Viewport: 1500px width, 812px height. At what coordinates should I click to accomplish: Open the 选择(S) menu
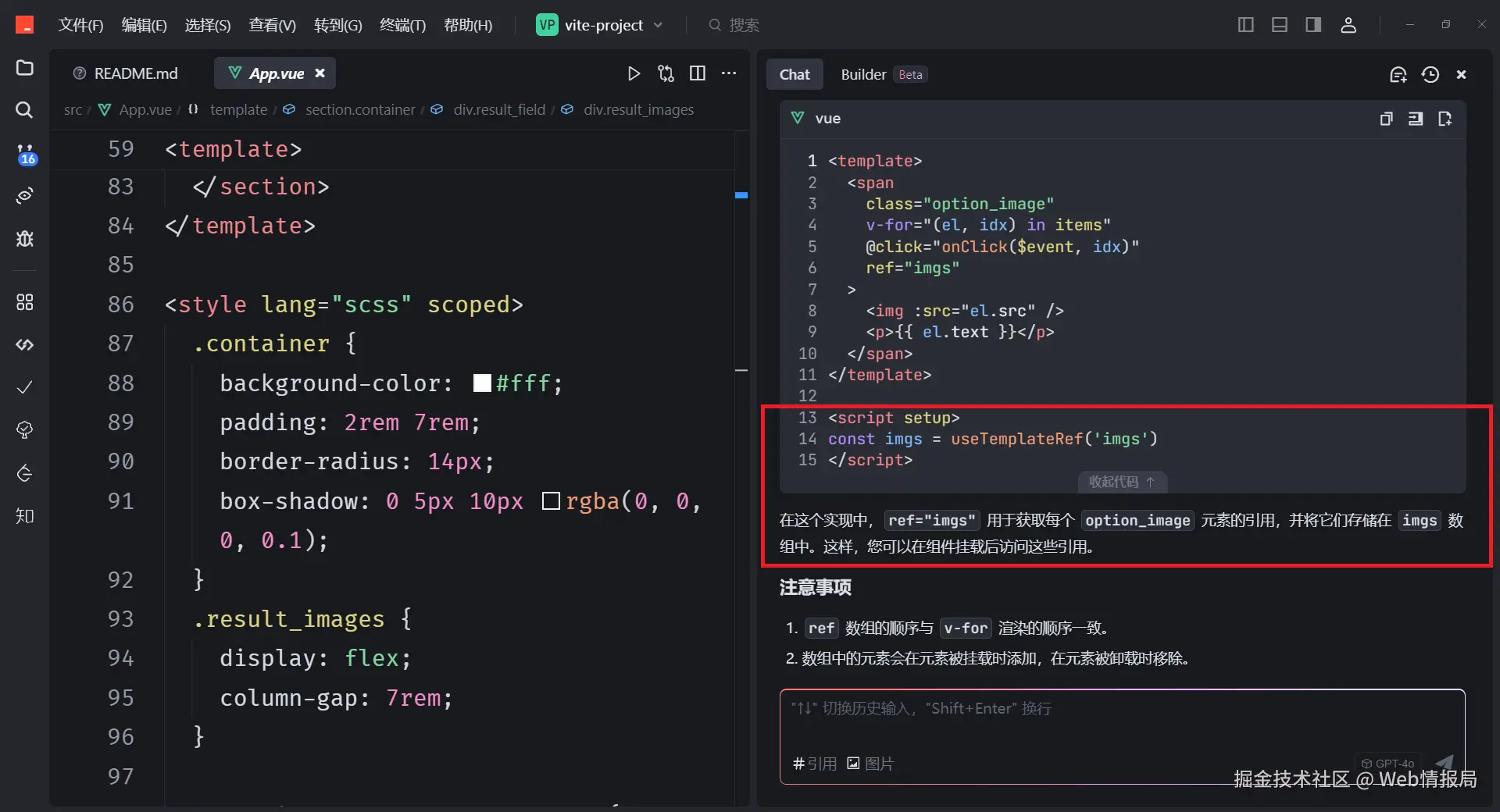pos(208,25)
